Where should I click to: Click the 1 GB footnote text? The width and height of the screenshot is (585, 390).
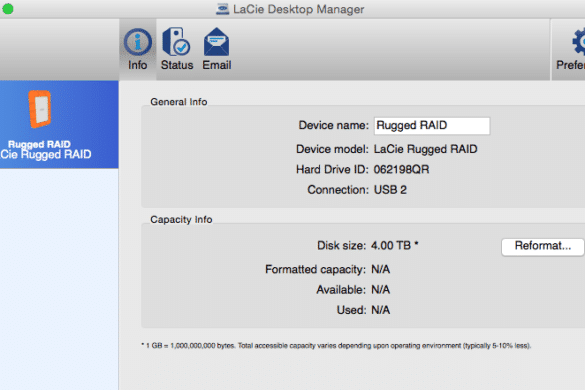point(336,346)
